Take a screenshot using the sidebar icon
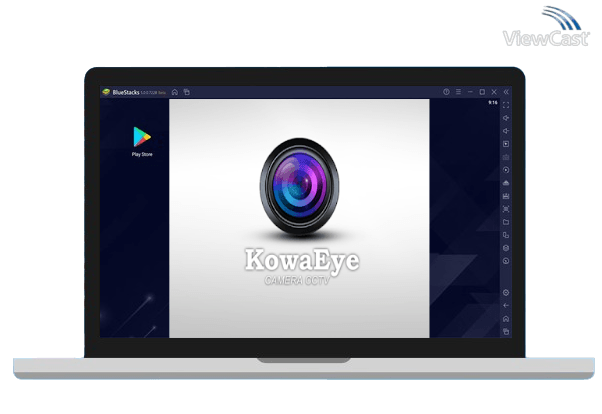The image size is (602, 414). pos(506,209)
